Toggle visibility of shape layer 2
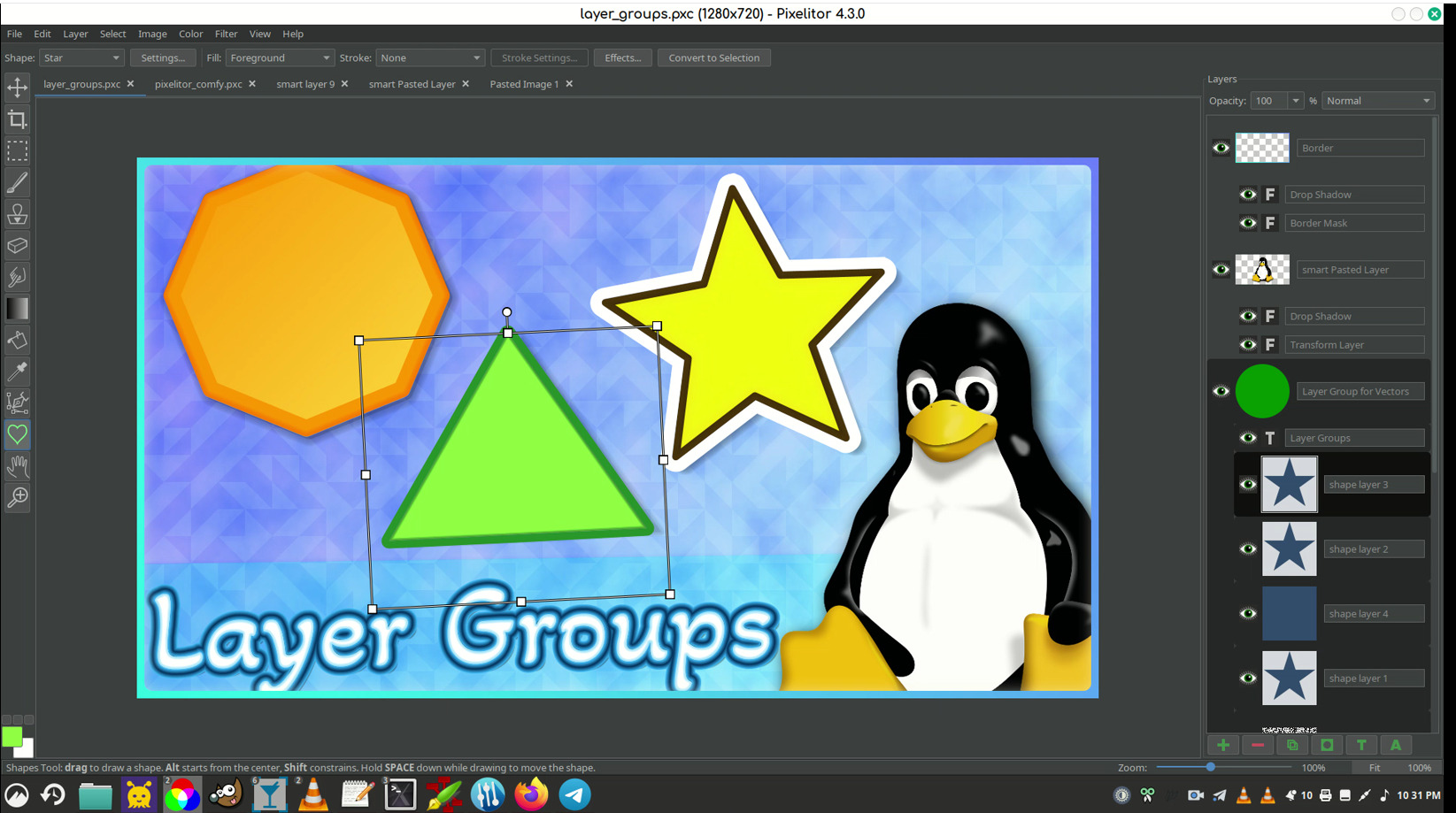 click(x=1248, y=548)
